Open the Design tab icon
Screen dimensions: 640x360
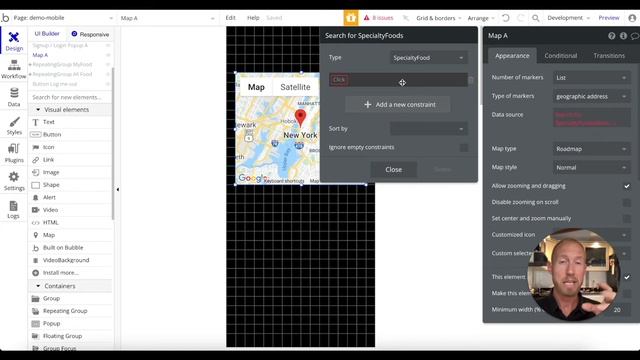(13, 38)
